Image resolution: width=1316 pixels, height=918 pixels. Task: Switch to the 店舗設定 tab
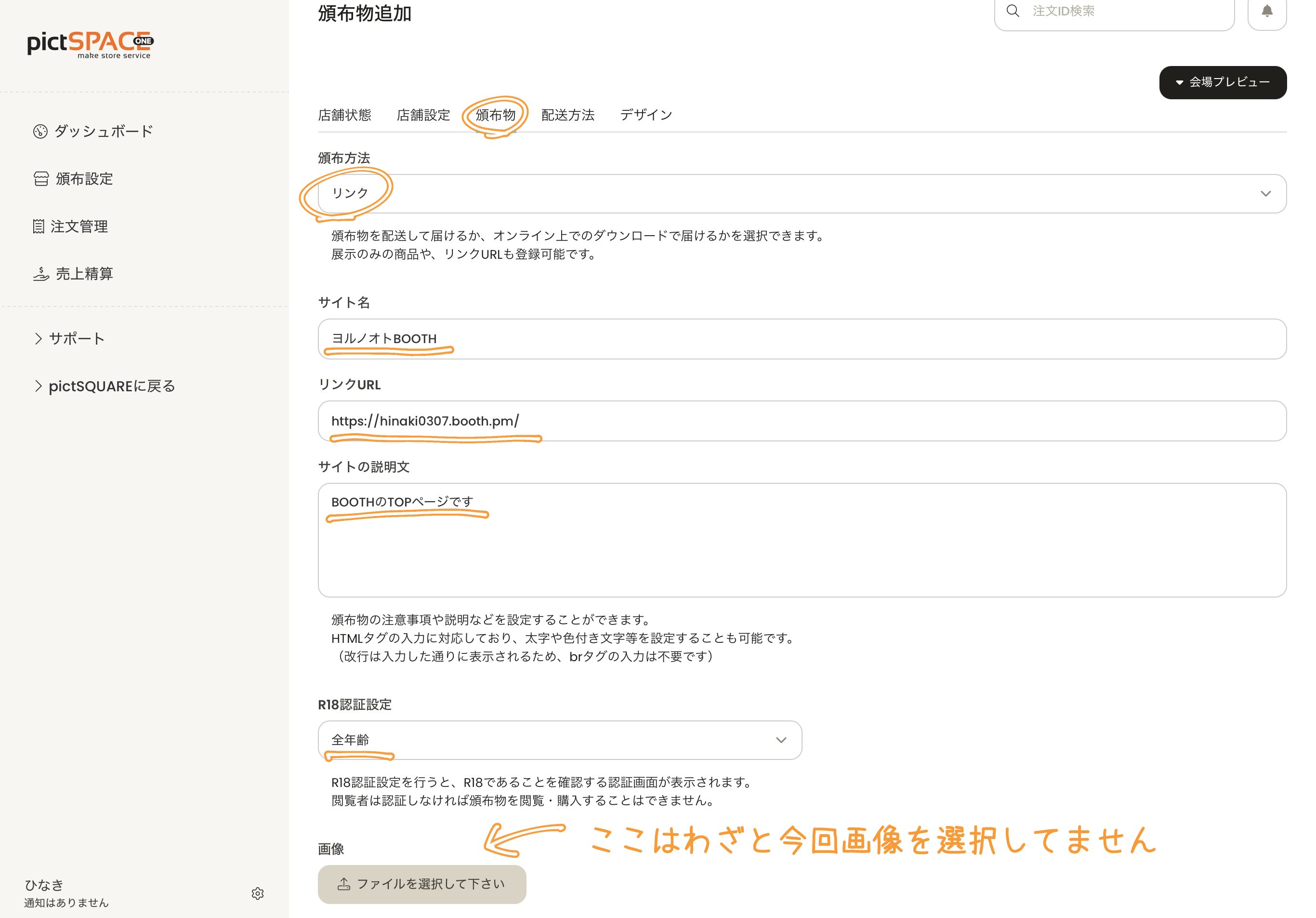(x=422, y=114)
